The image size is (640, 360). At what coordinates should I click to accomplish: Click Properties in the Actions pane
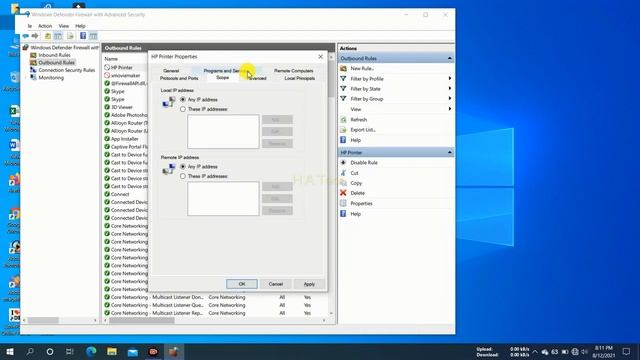point(361,203)
